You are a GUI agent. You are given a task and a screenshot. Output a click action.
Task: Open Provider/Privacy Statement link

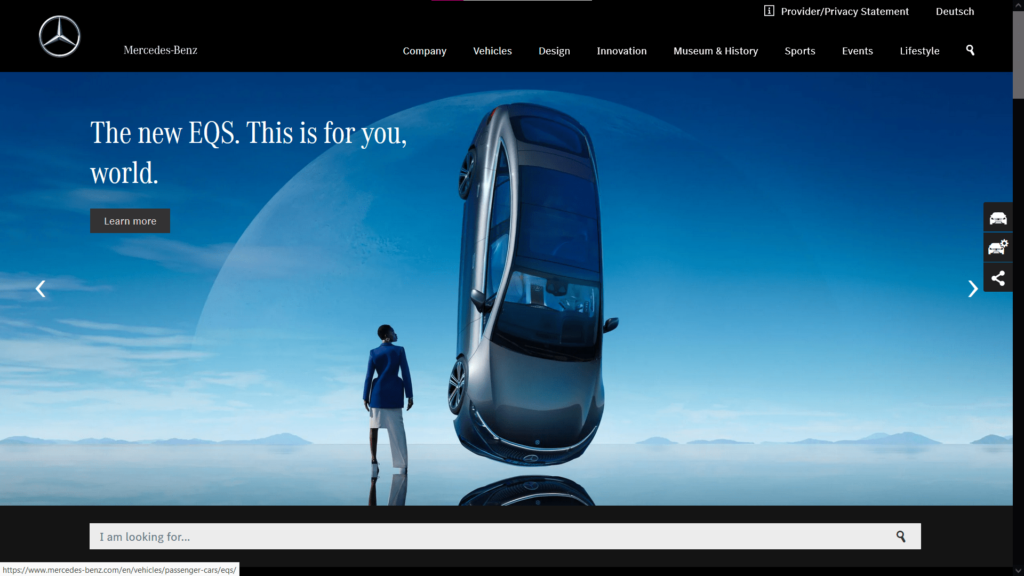[x=844, y=11]
